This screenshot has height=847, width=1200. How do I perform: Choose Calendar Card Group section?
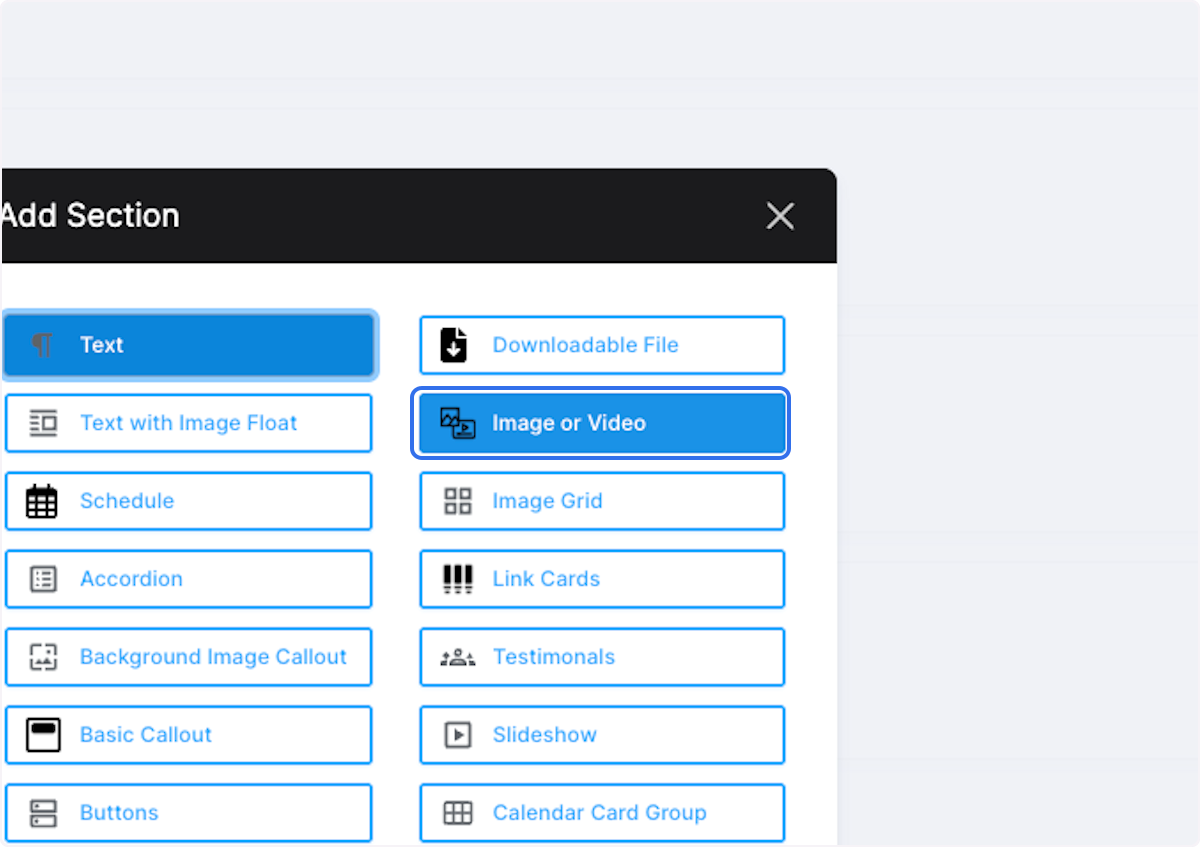pos(602,813)
